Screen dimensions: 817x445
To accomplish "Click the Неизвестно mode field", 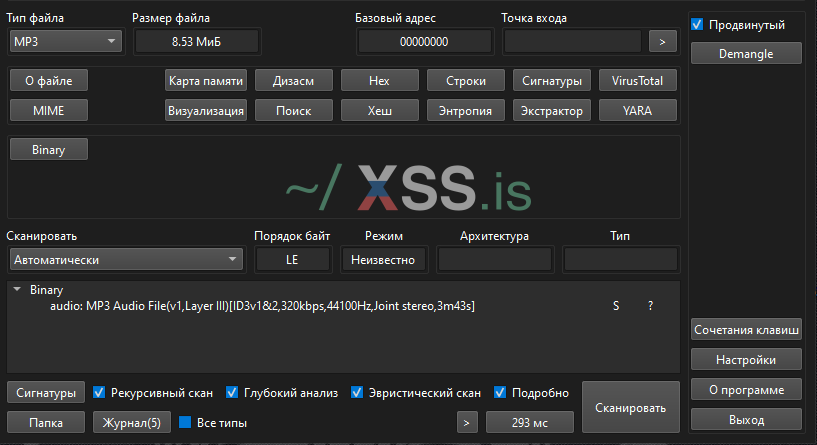I will click(383, 259).
